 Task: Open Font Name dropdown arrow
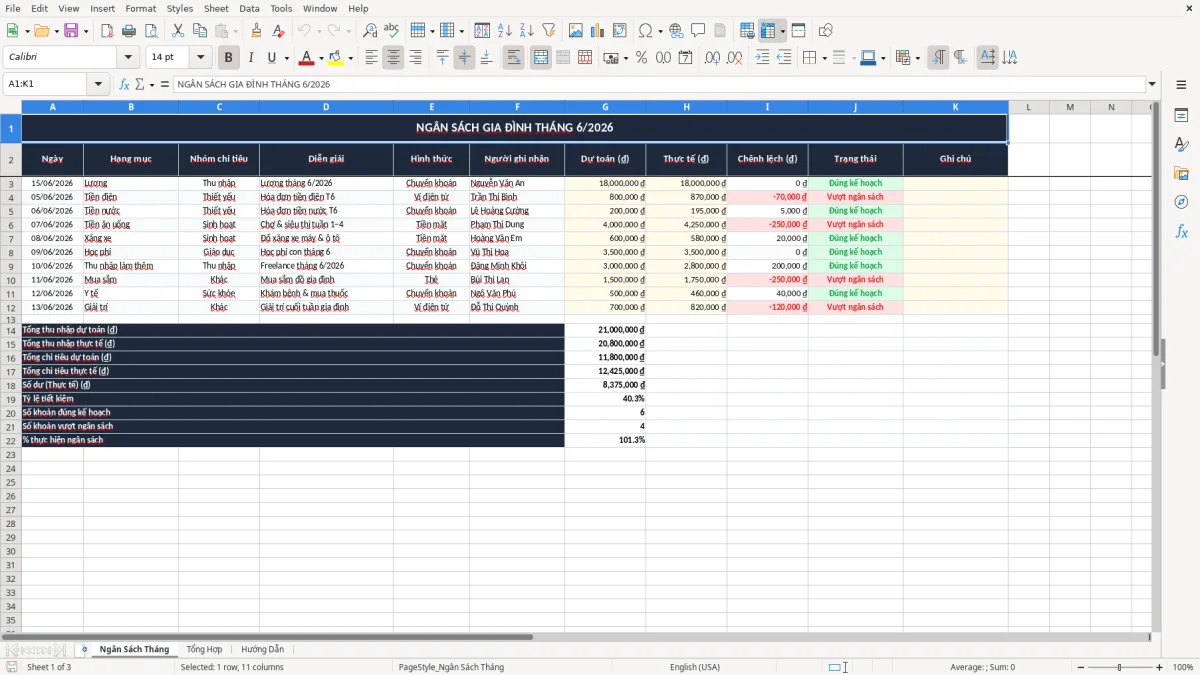pos(128,58)
